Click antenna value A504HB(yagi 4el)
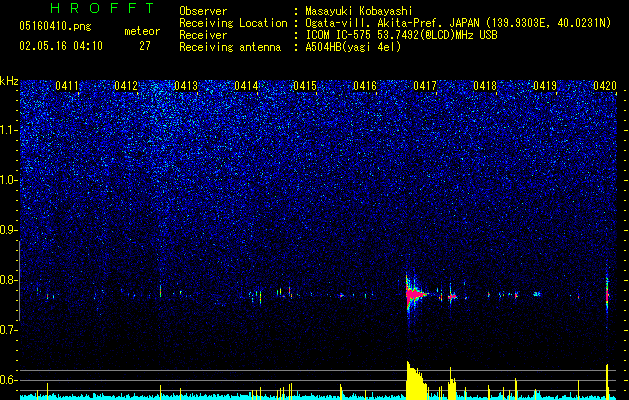Screen dimensions: 629x400 click(x=353, y=47)
